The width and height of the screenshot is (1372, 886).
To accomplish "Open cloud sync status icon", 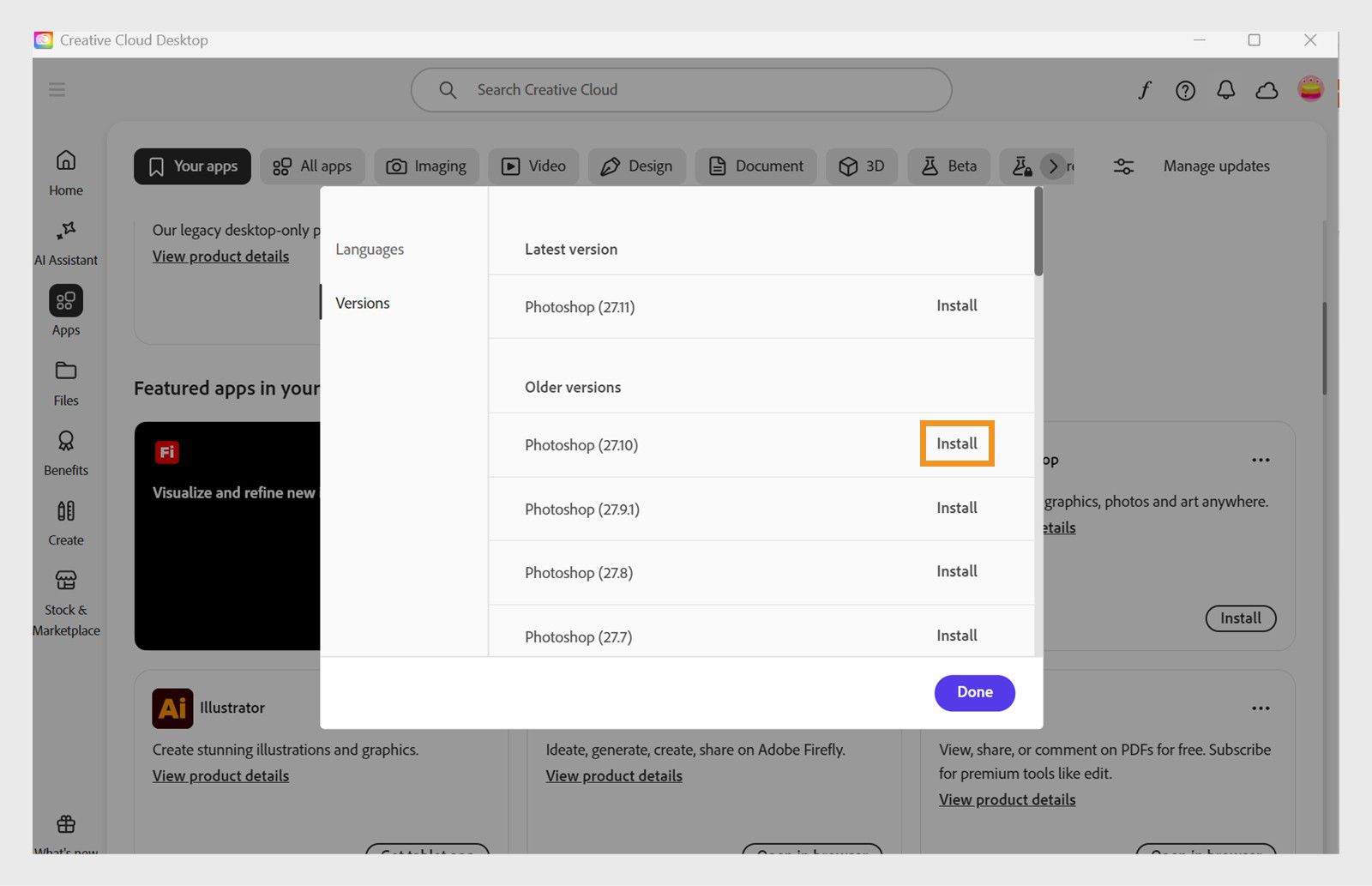I will point(1267,90).
